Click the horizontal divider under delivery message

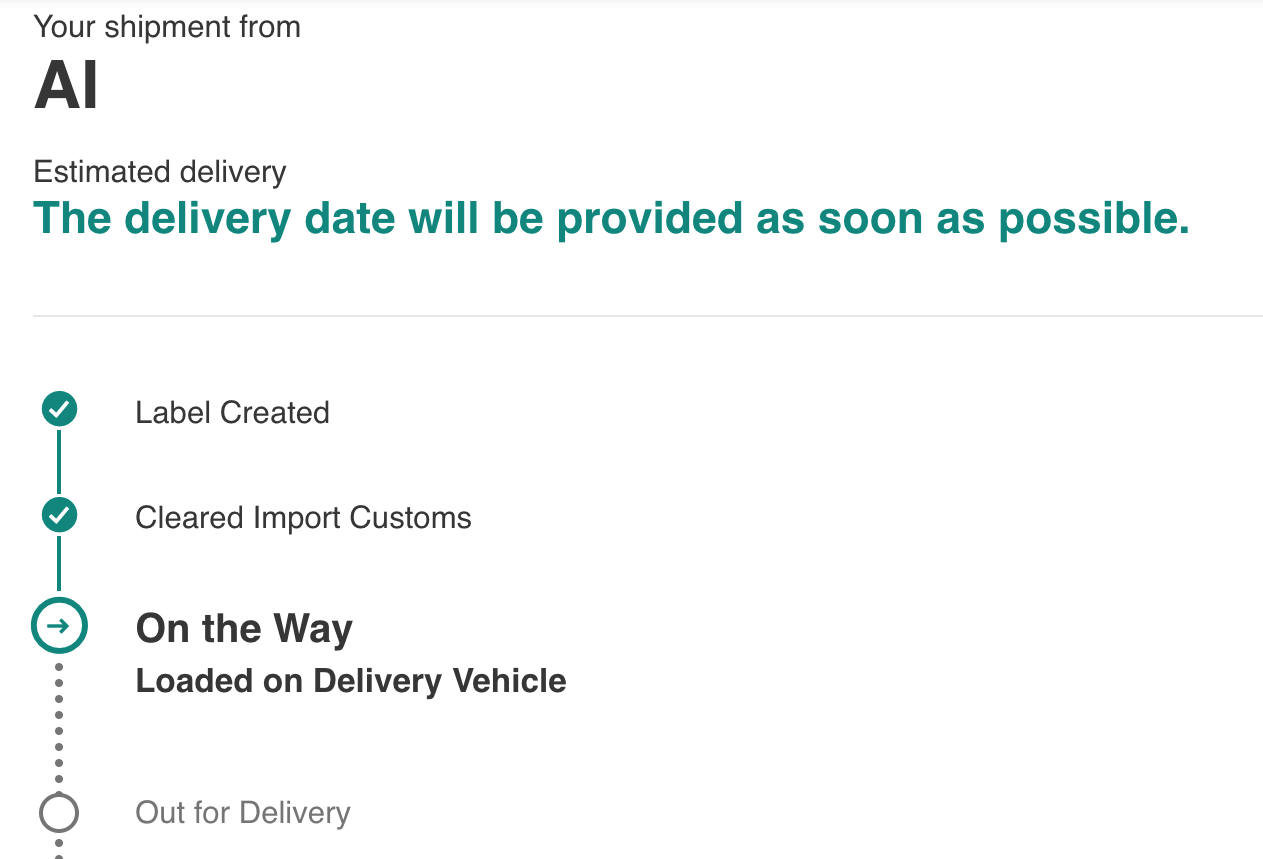point(648,316)
